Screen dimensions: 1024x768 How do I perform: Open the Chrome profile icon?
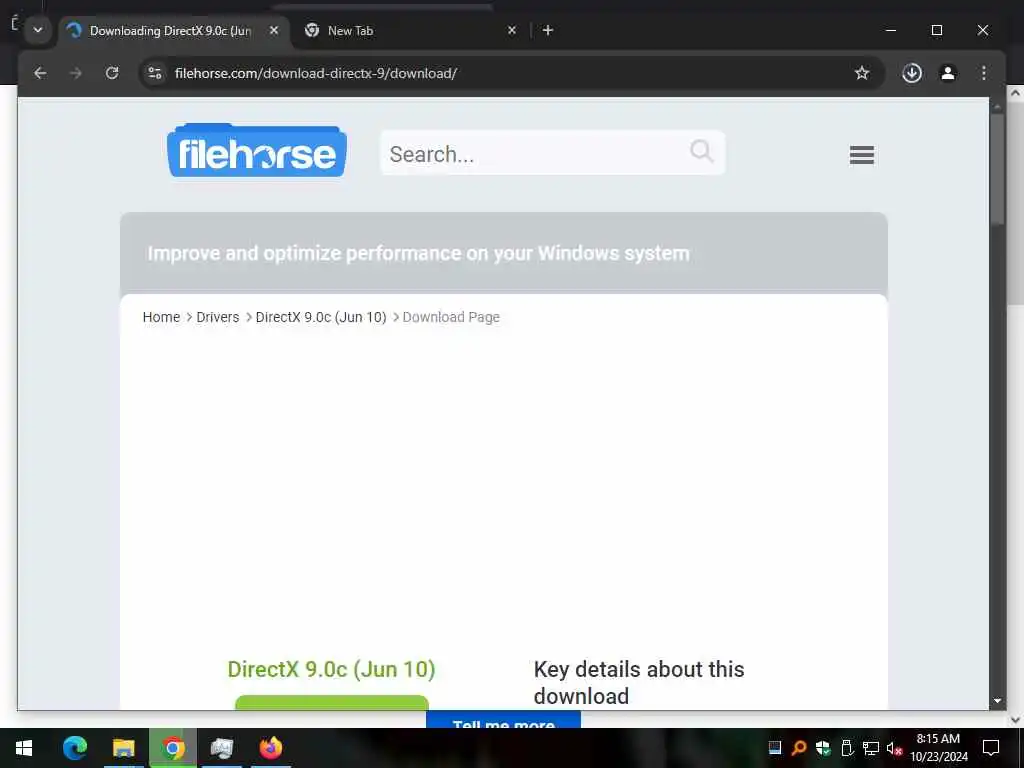tap(948, 73)
